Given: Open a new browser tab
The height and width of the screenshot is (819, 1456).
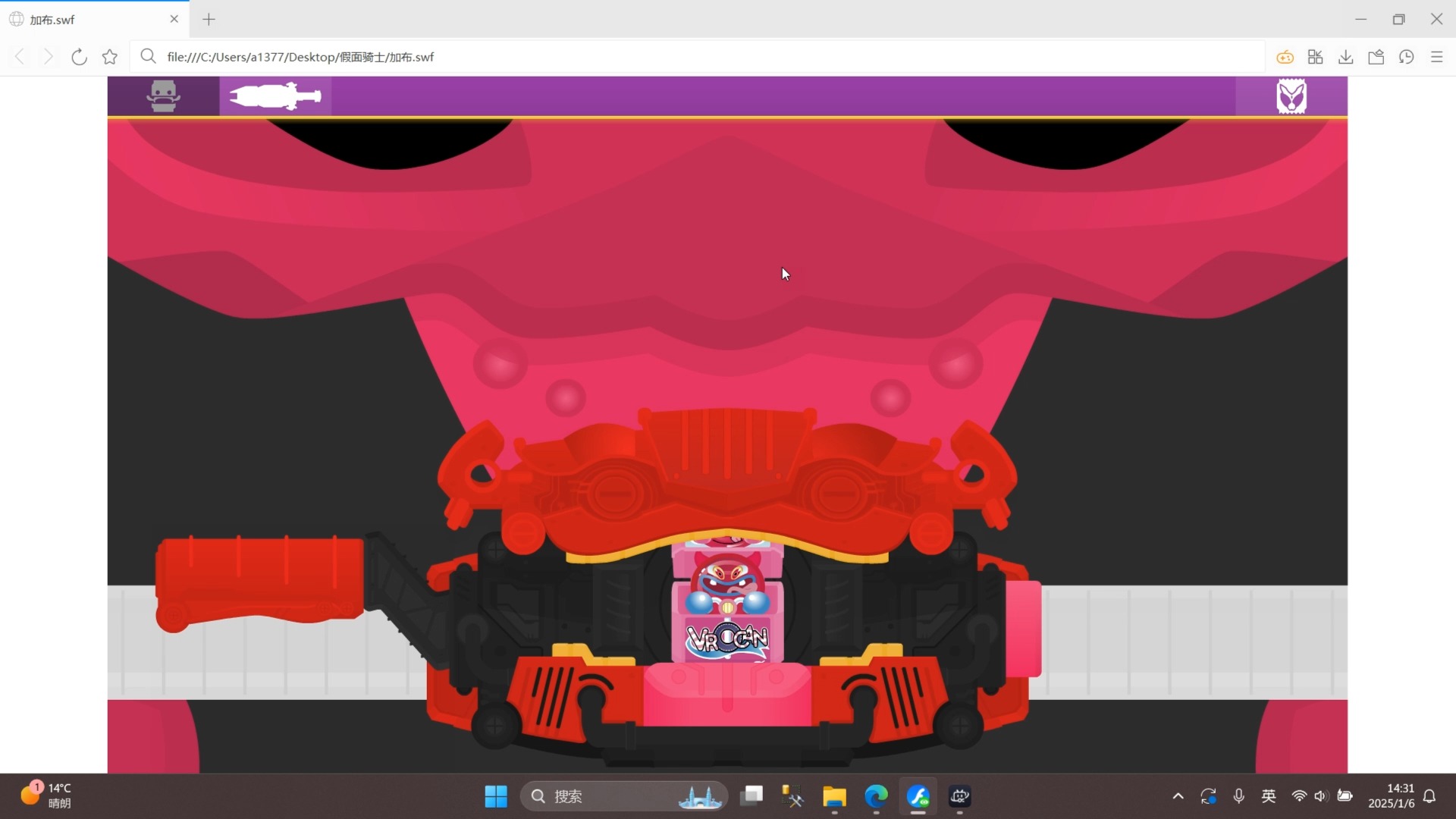Looking at the screenshot, I should click(209, 19).
